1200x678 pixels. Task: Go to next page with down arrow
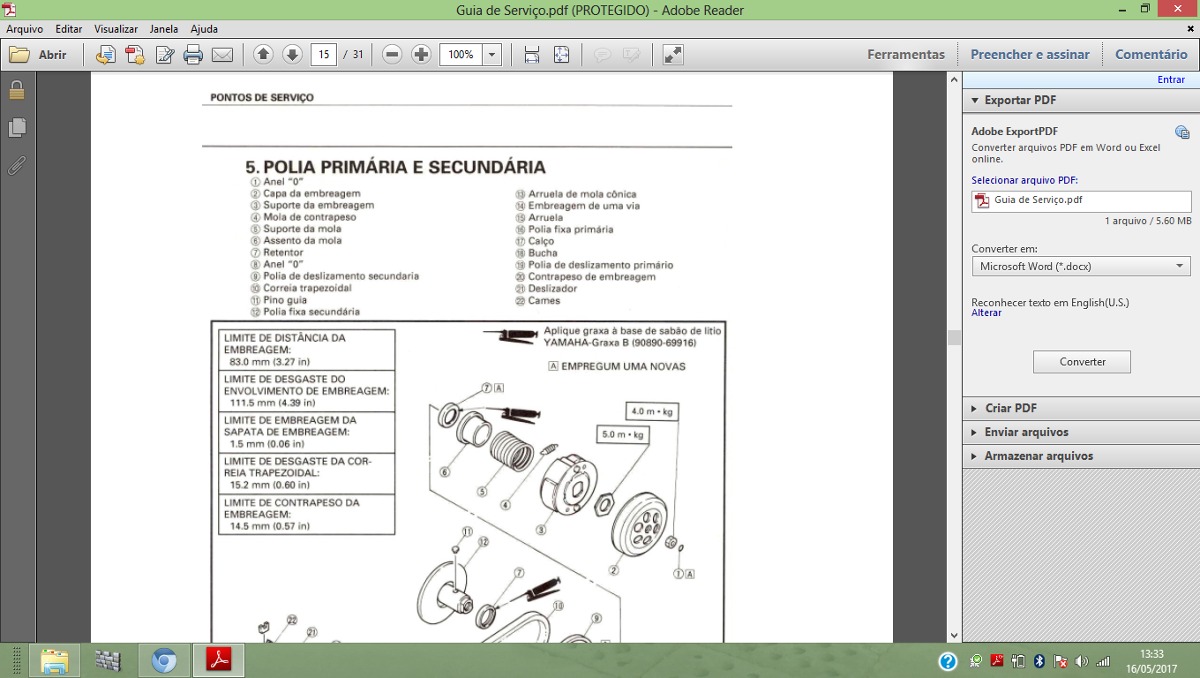coord(292,55)
